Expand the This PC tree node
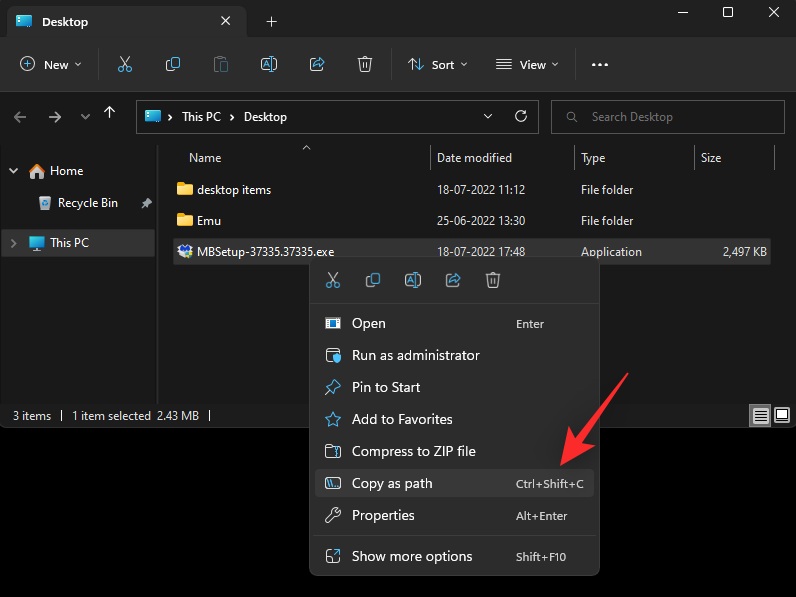 coord(14,243)
